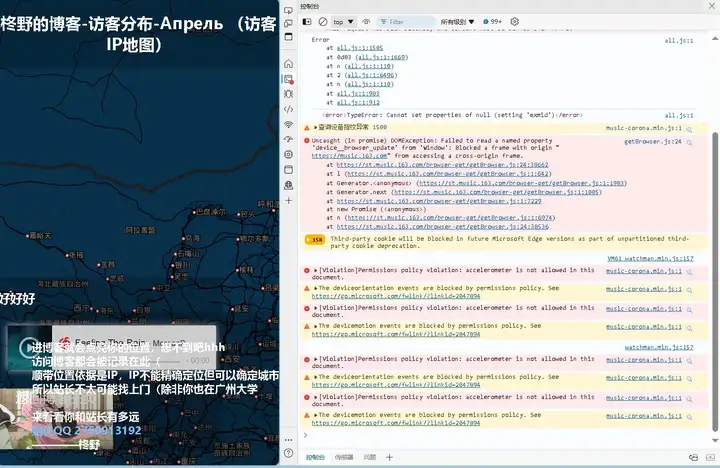Expand first devicemotion events warning
Image resolution: width=720 pixels, height=468 pixels.
[315, 326]
